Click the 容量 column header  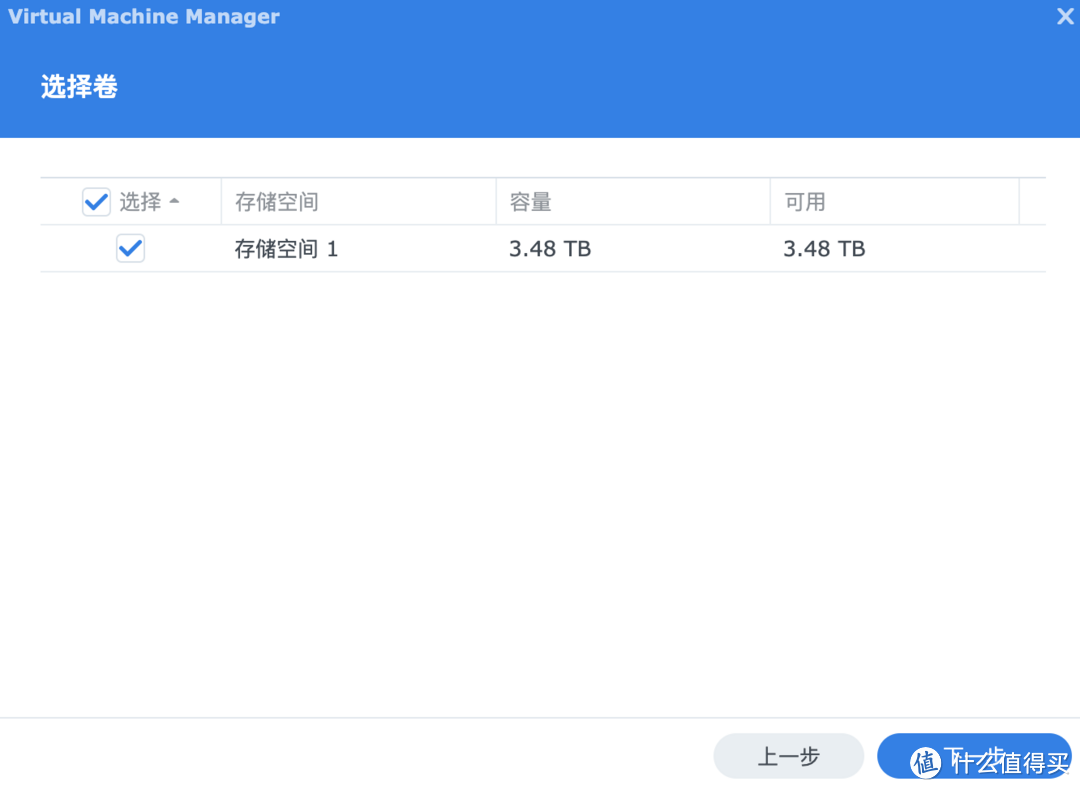coord(525,201)
